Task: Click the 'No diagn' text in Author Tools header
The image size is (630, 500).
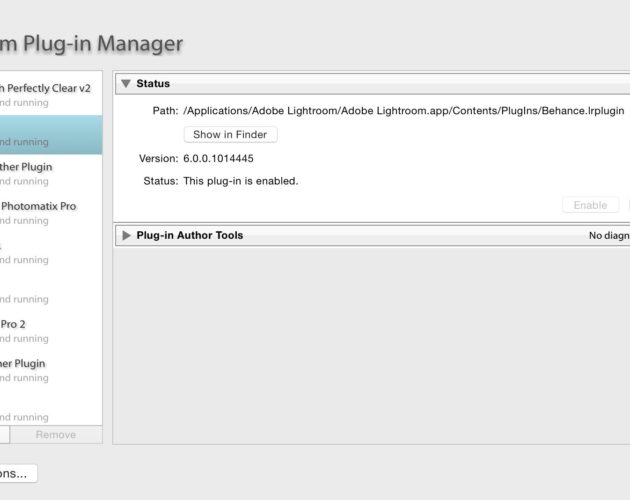Action: pyautogui.click(x=609, y=236)
